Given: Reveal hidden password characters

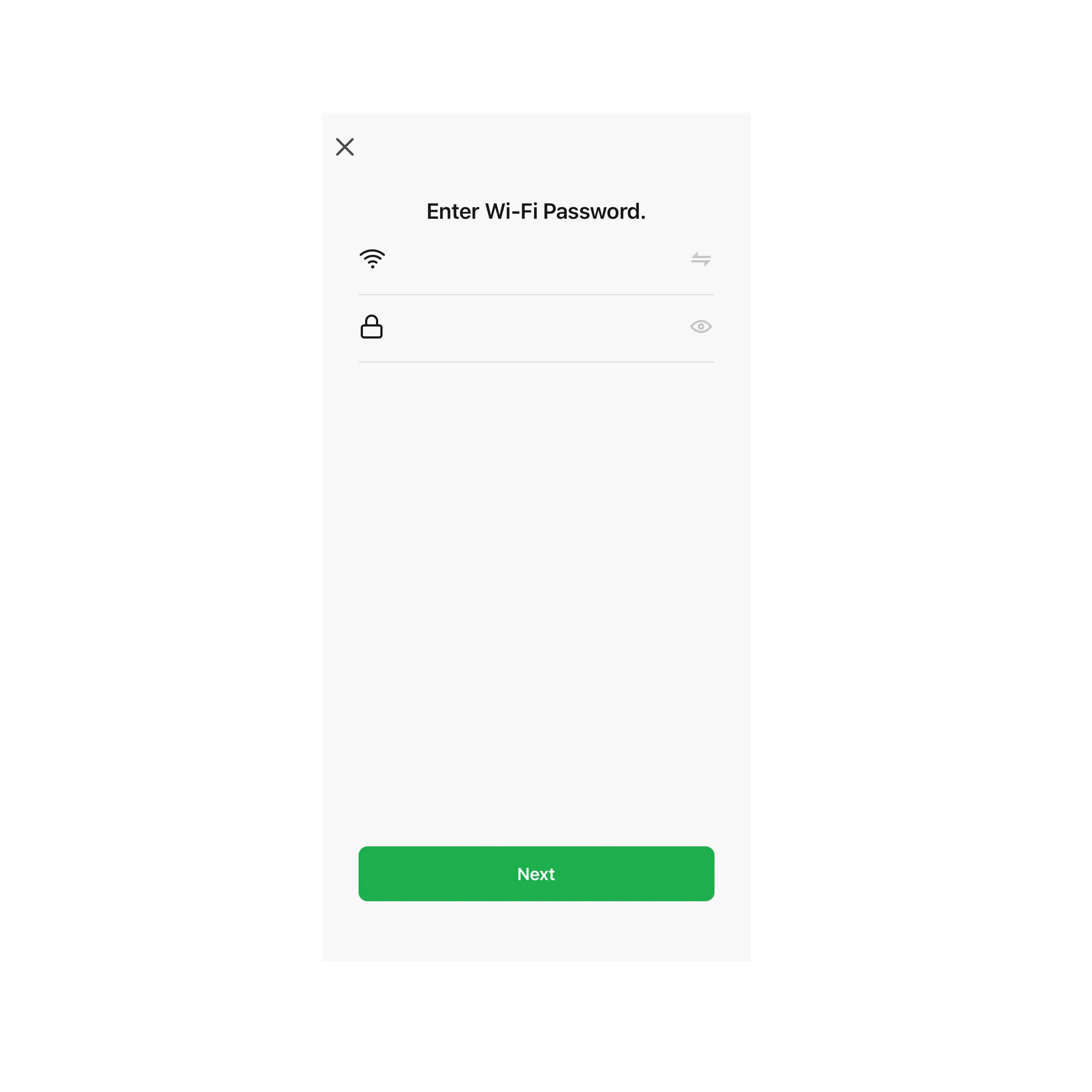Looking at the screenshot, I should 701,327.
